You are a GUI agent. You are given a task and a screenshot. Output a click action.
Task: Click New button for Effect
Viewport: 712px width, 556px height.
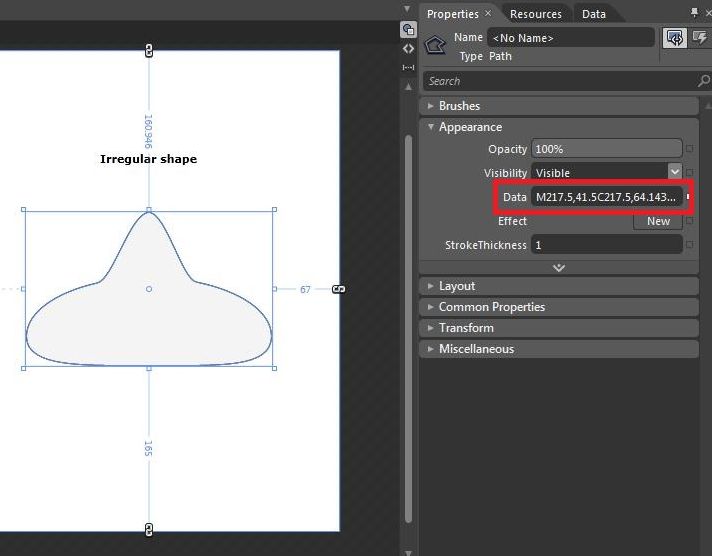click(658, 221)
